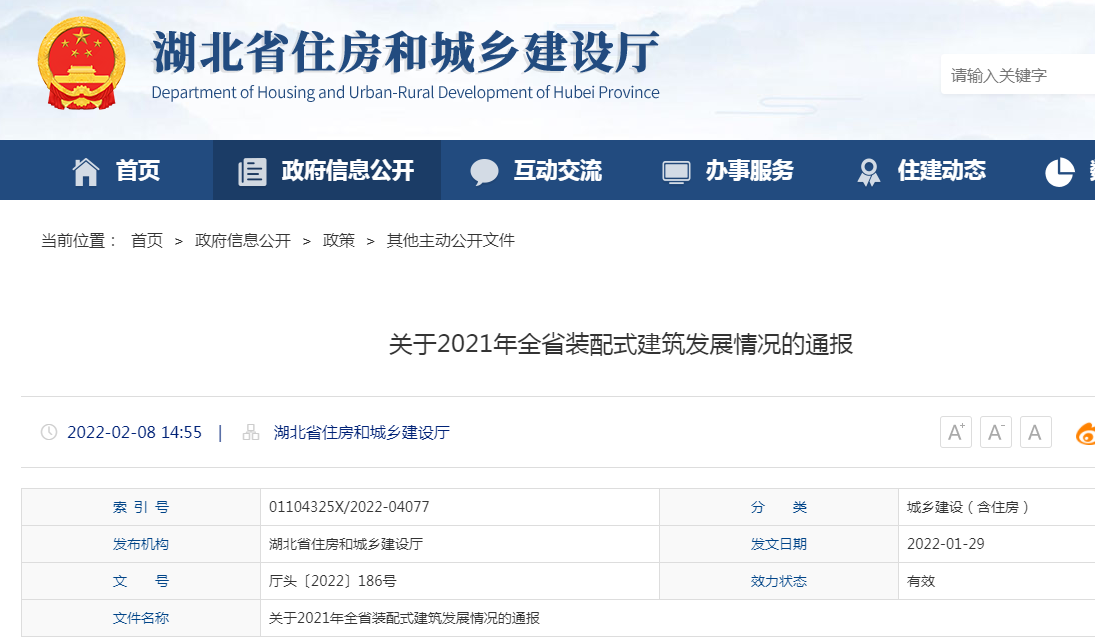Image resolution: width=1095 pixels, height=637 pixels.
Task: Click the speech bubble icon for 互动交流
Action: 485,170
